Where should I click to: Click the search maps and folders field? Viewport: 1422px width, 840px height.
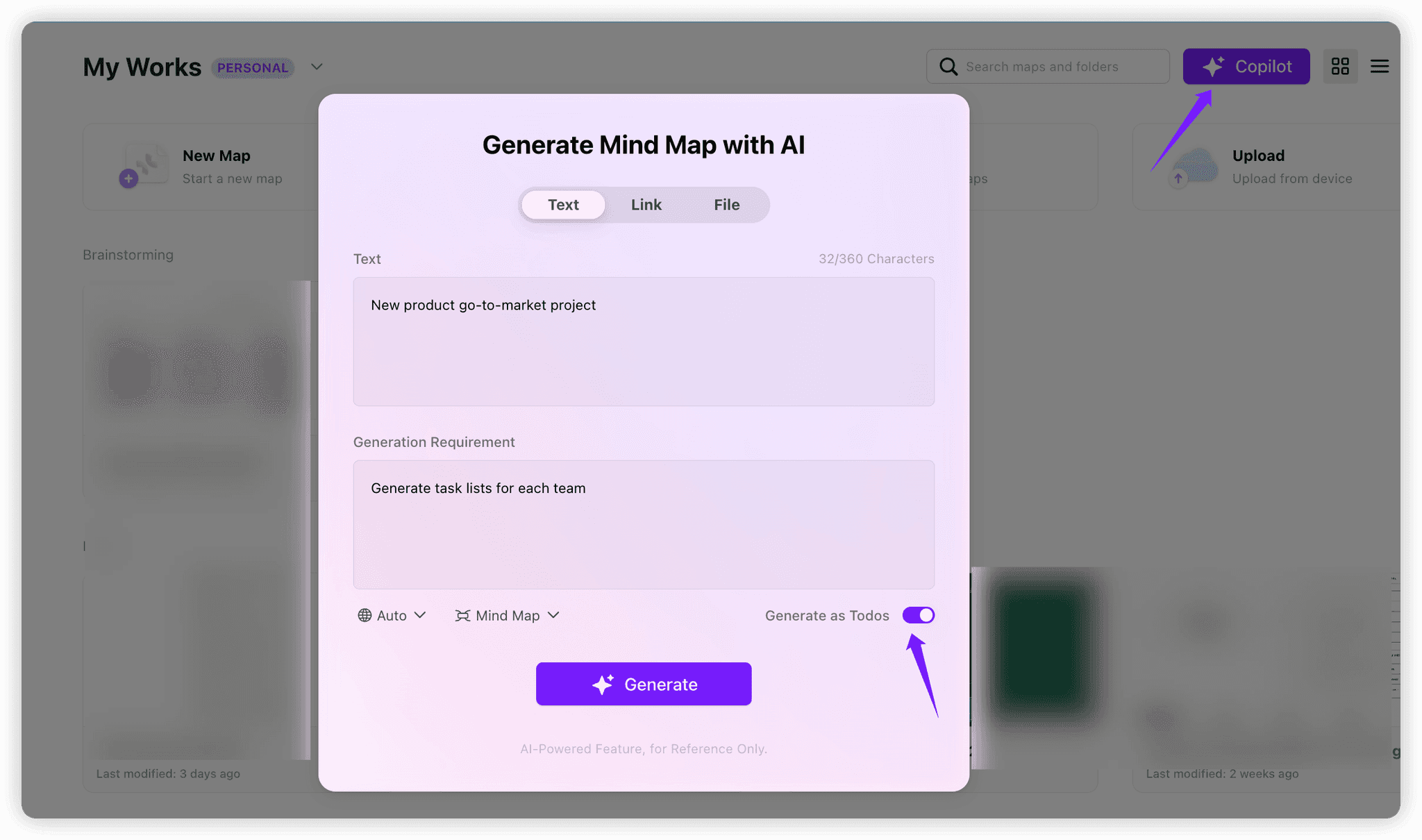click(x=1048, y=66)
